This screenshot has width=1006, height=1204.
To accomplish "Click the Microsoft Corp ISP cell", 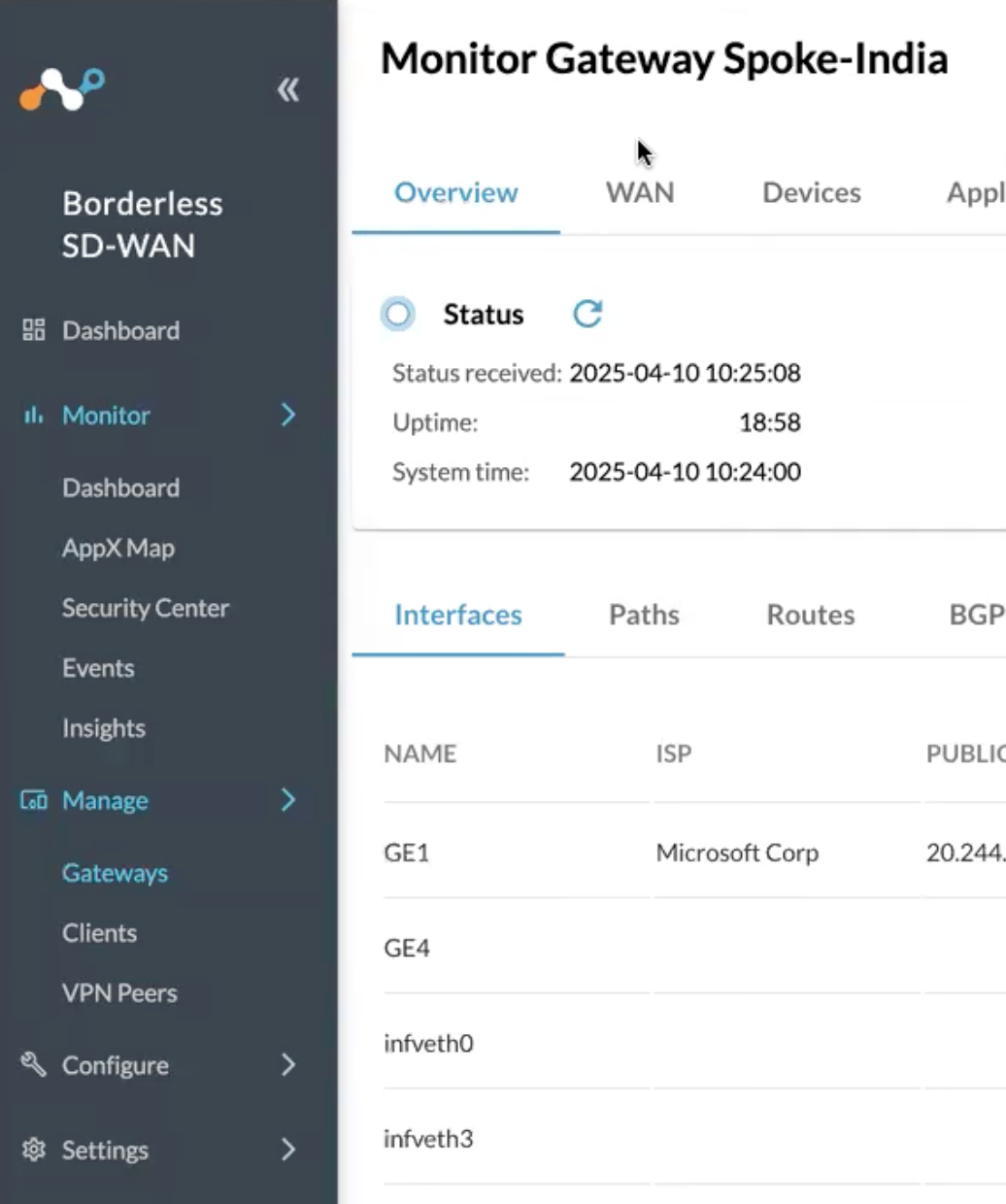I will pos(737,853).
